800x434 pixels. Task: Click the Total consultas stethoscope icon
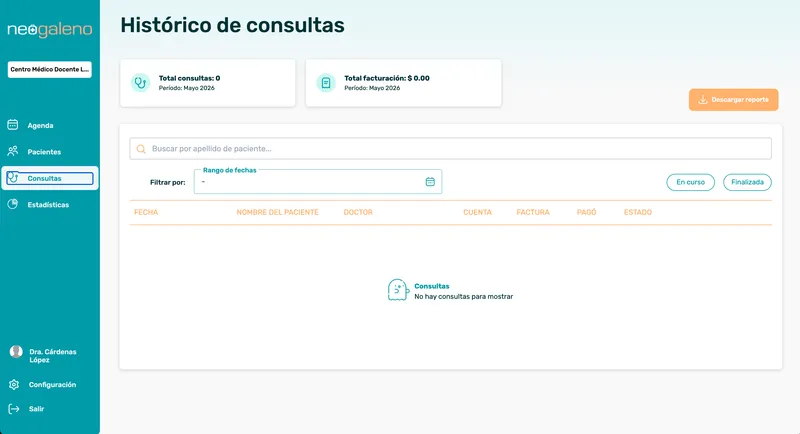click(x=140, y=83)
